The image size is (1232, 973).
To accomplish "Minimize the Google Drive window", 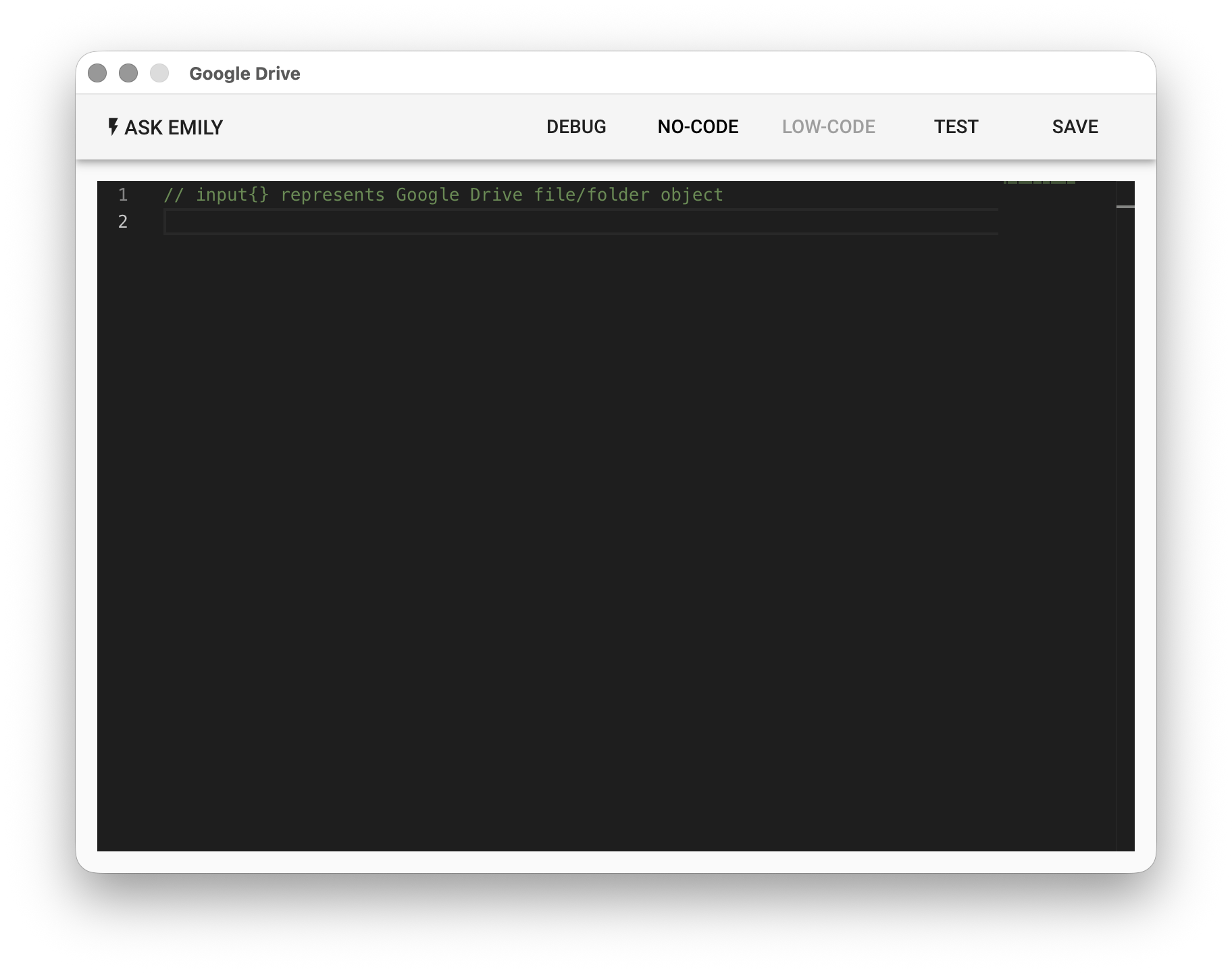I will [x=128, y=73].
